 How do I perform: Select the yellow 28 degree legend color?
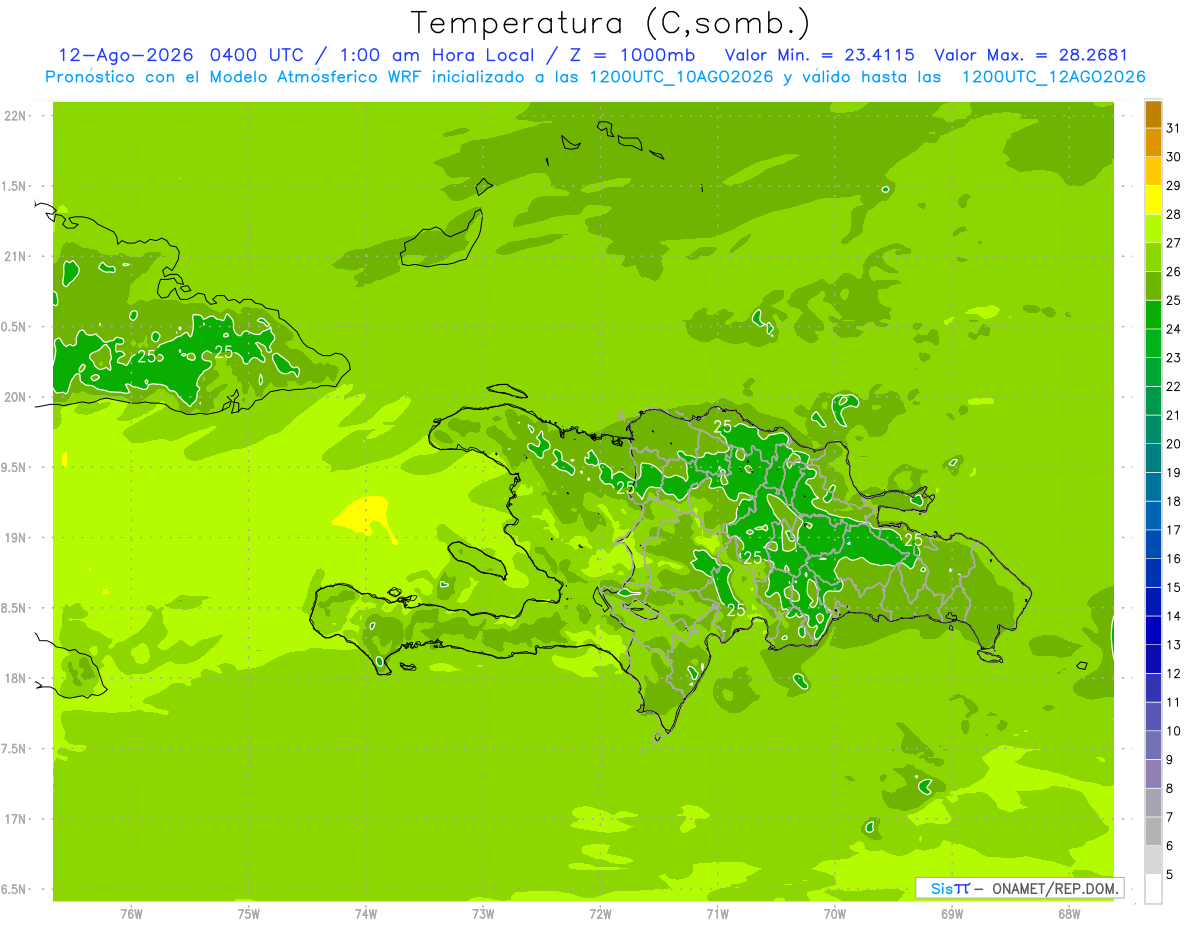tap(1153, 200)
